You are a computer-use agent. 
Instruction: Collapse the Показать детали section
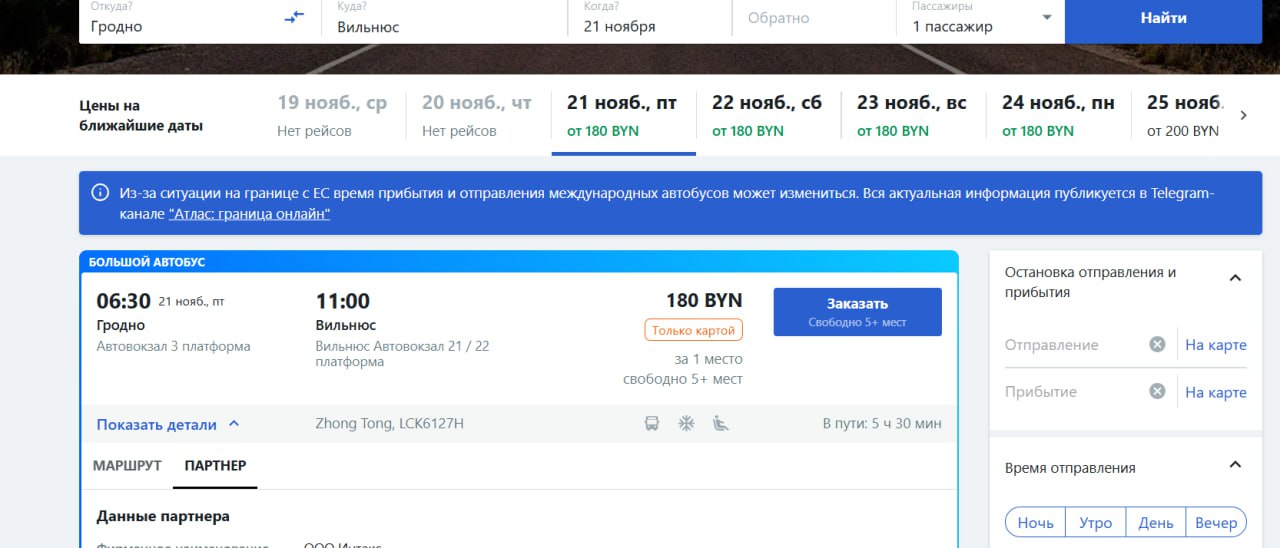[167, 424]
